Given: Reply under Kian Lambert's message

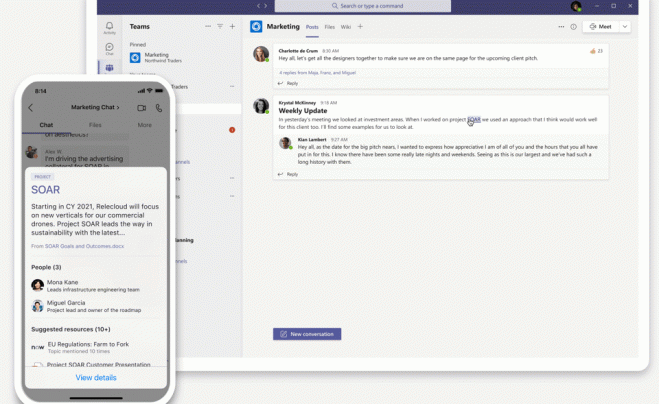Looking at the screenshot, I should pos(288,174).
